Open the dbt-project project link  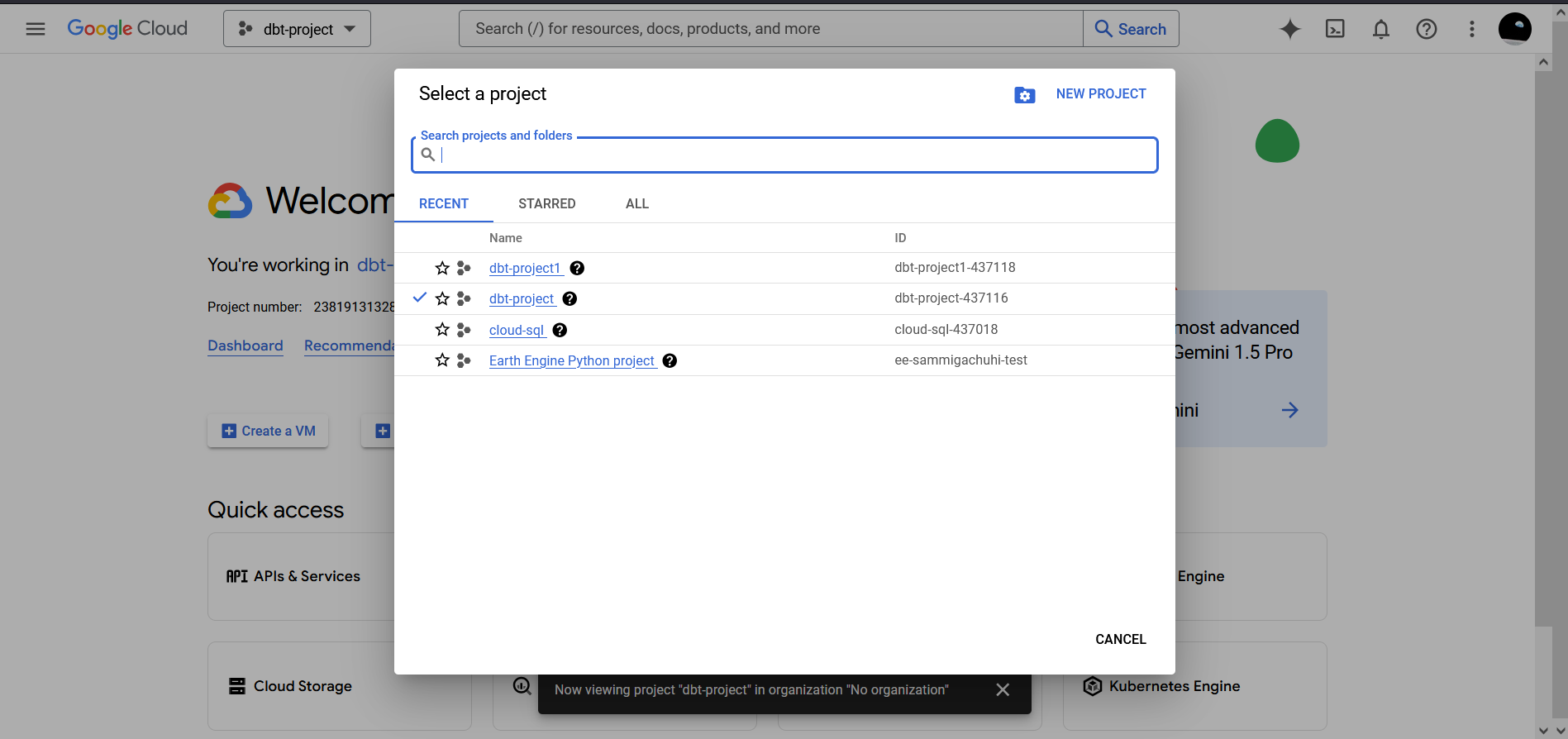point(522,298)
